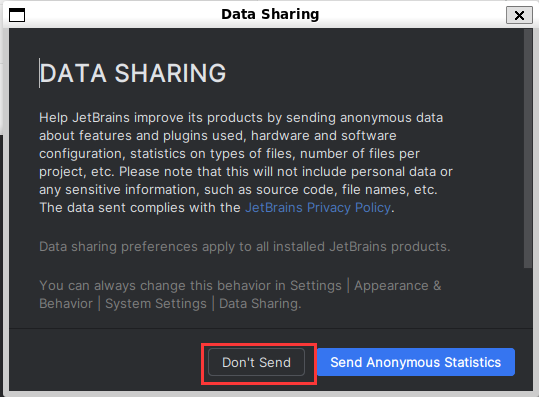539x397 pixels.
Task: Click the scrollbar track below the thumb
Action: tap(528, 297)
